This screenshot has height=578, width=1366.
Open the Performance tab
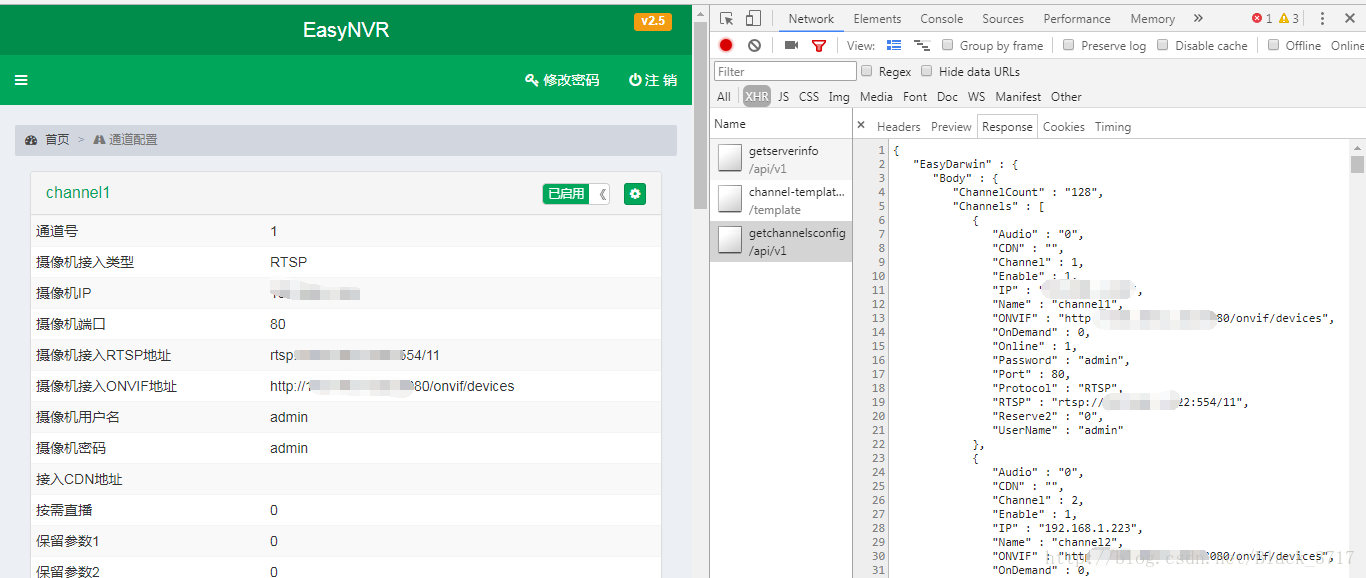(1077, 18)
